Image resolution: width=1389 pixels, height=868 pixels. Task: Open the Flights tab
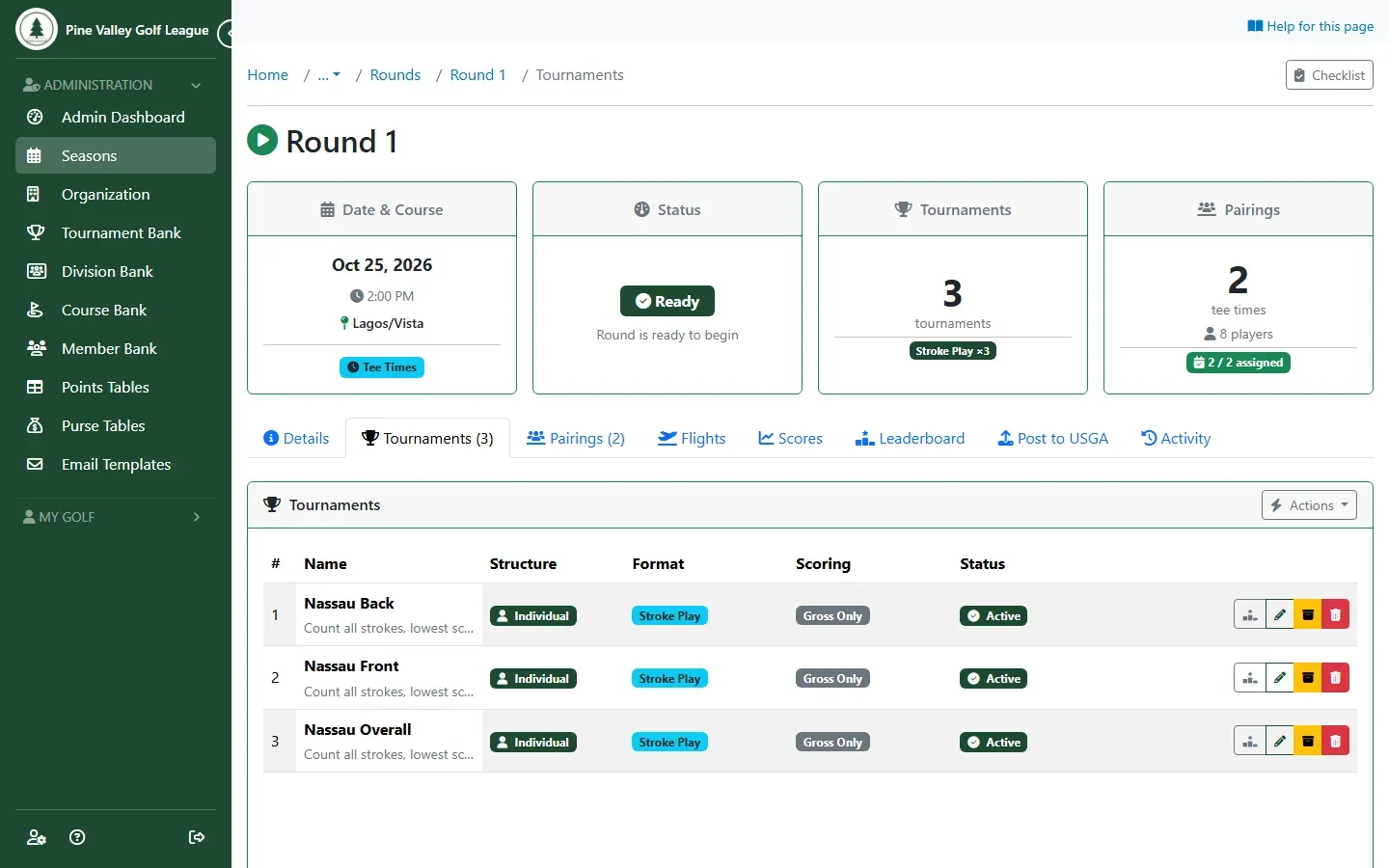[692, 438]
